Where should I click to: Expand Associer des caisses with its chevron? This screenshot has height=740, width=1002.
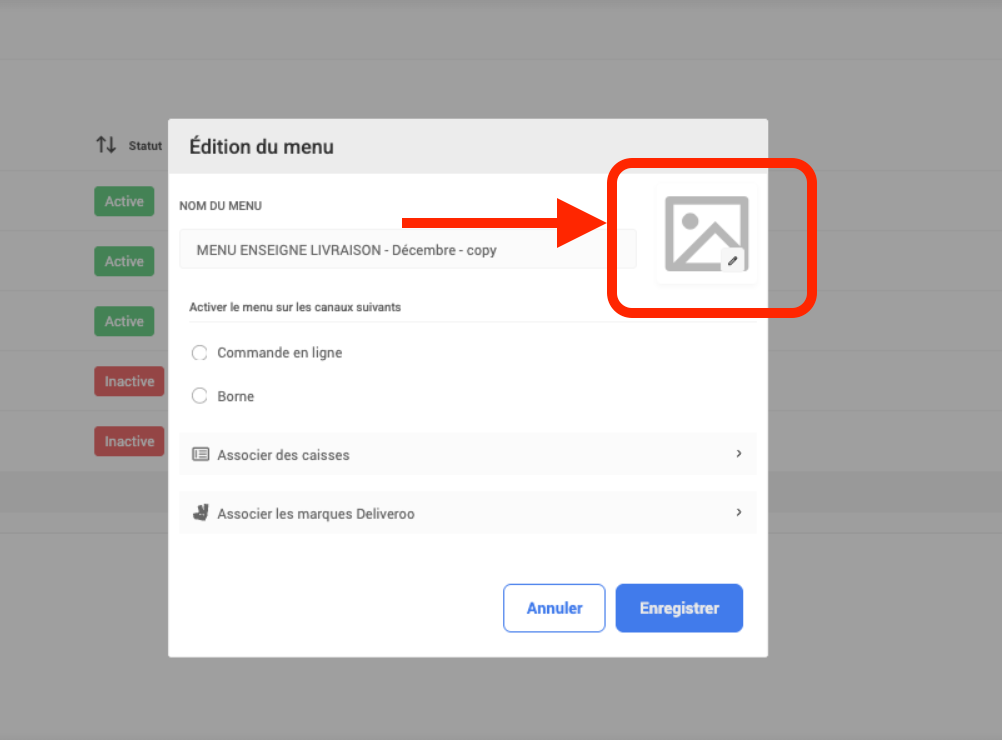(x=739, y=454)
